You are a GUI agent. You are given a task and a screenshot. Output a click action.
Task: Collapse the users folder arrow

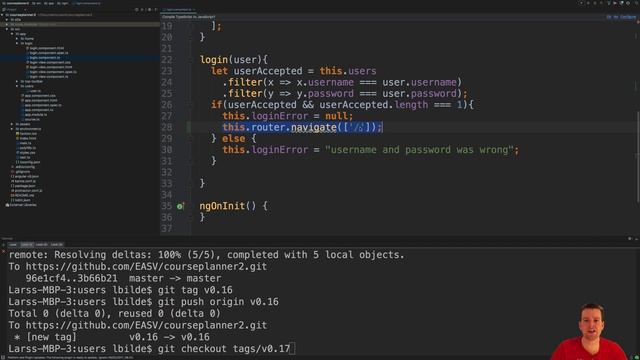17,86
